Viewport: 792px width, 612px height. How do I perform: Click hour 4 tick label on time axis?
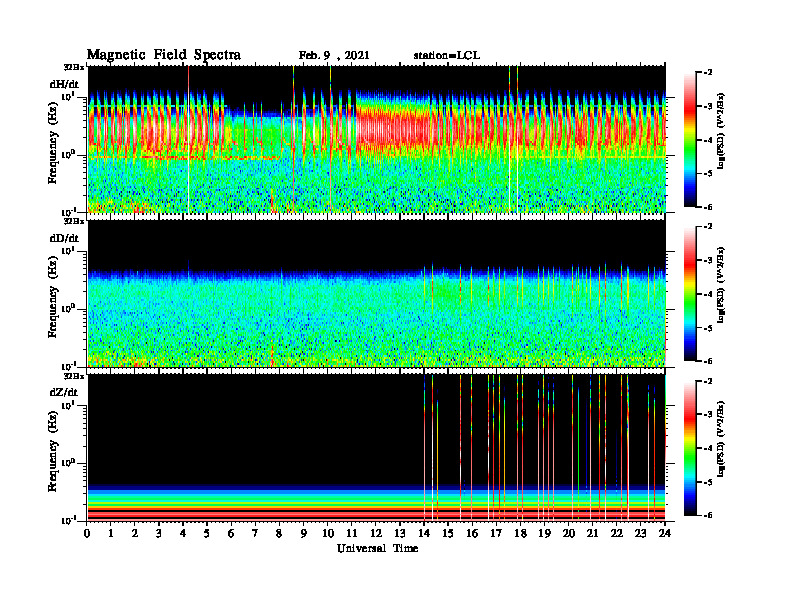click(x=183, y=534)
